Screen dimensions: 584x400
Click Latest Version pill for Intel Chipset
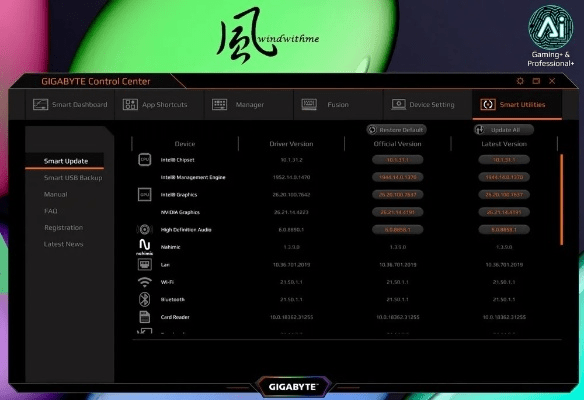click(504, 160)
